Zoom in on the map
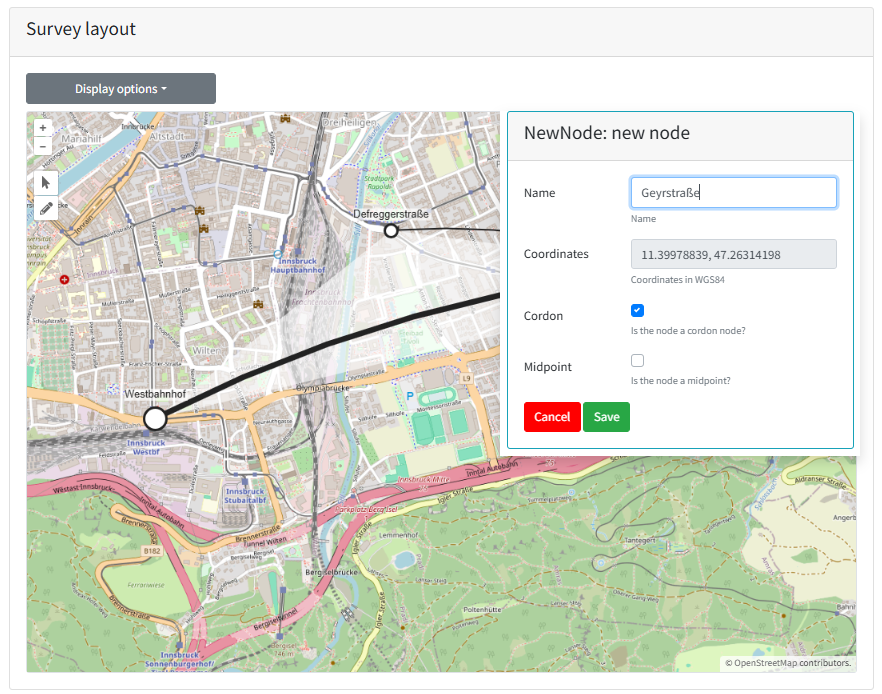The image size is (882, 694). pos(43,128)
